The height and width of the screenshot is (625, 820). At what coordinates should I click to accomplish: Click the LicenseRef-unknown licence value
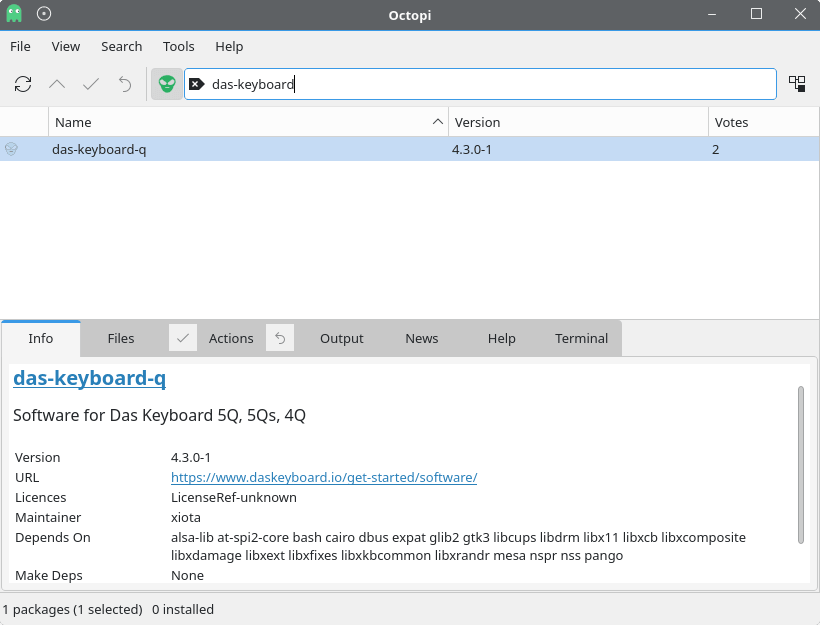[234, 497]
